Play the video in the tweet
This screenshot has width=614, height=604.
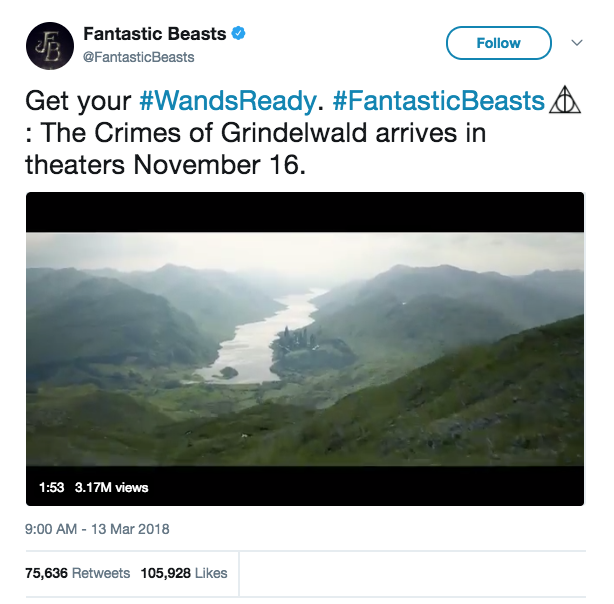pyautogui.click(x=304, y=348)
